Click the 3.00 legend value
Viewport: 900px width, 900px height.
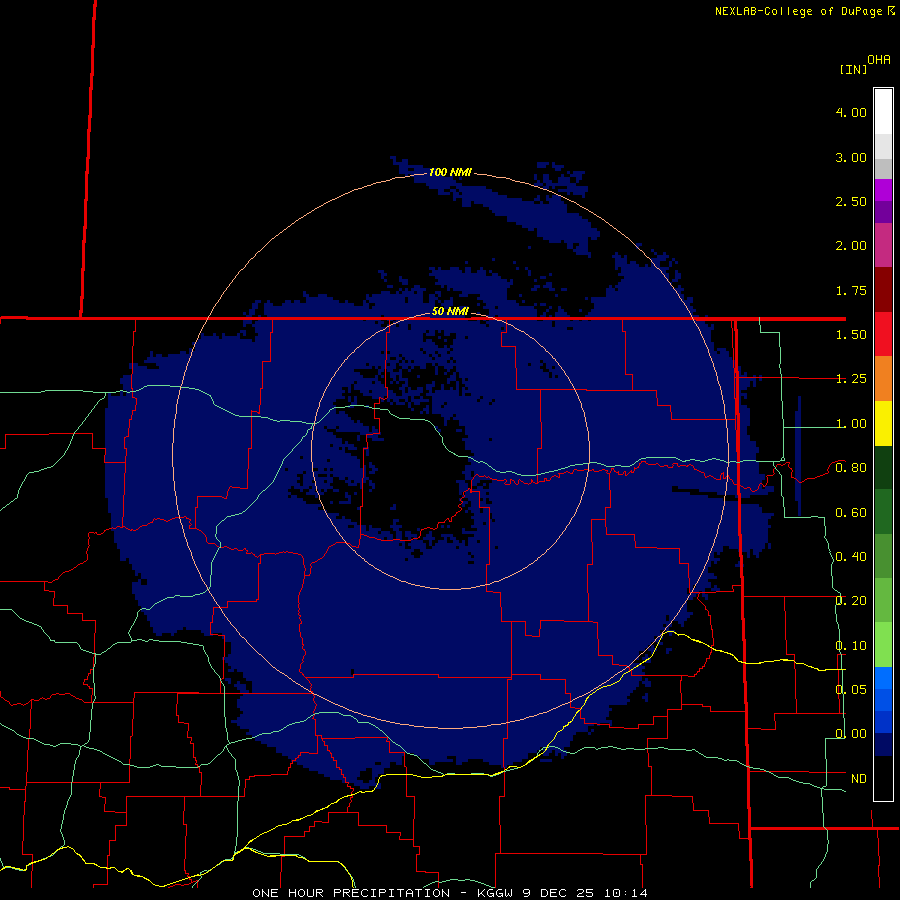click(851, 157)
